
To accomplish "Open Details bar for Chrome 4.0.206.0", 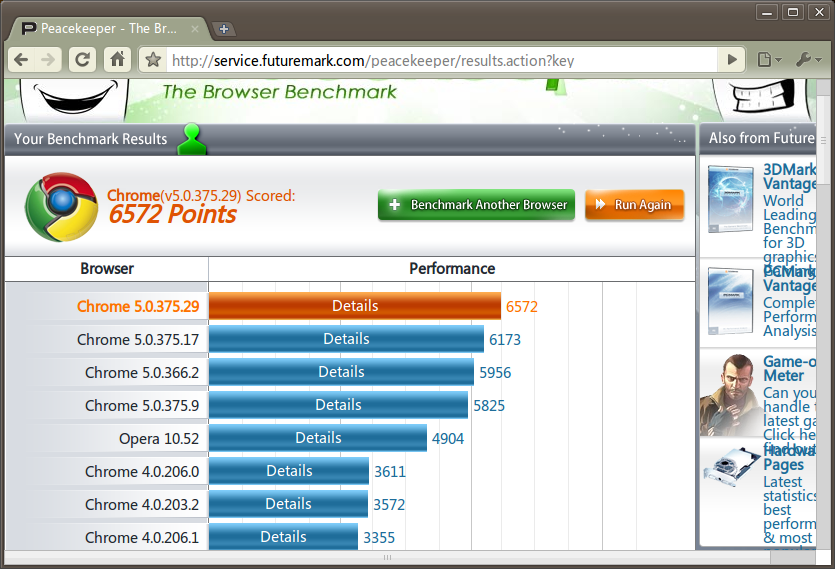I will [289, 471].
